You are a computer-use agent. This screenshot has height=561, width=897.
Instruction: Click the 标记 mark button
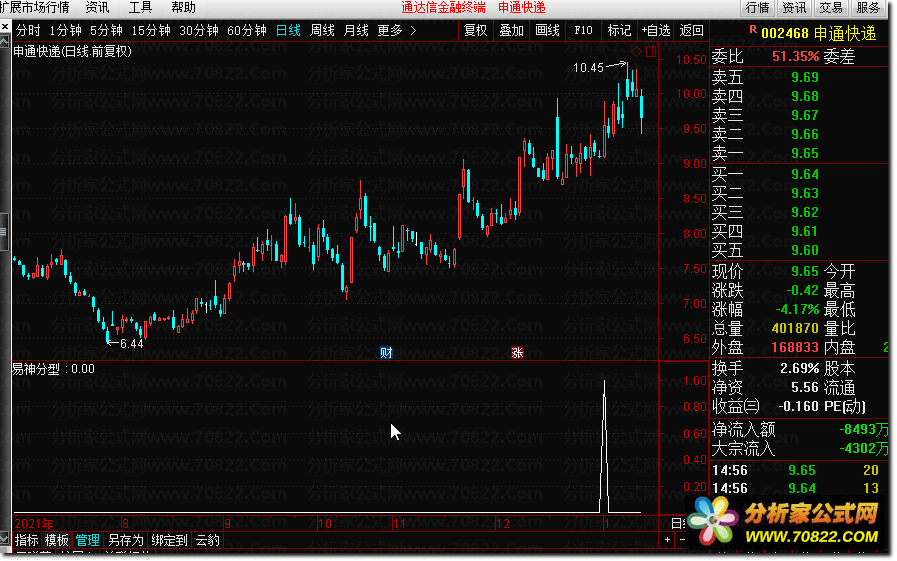619,30
